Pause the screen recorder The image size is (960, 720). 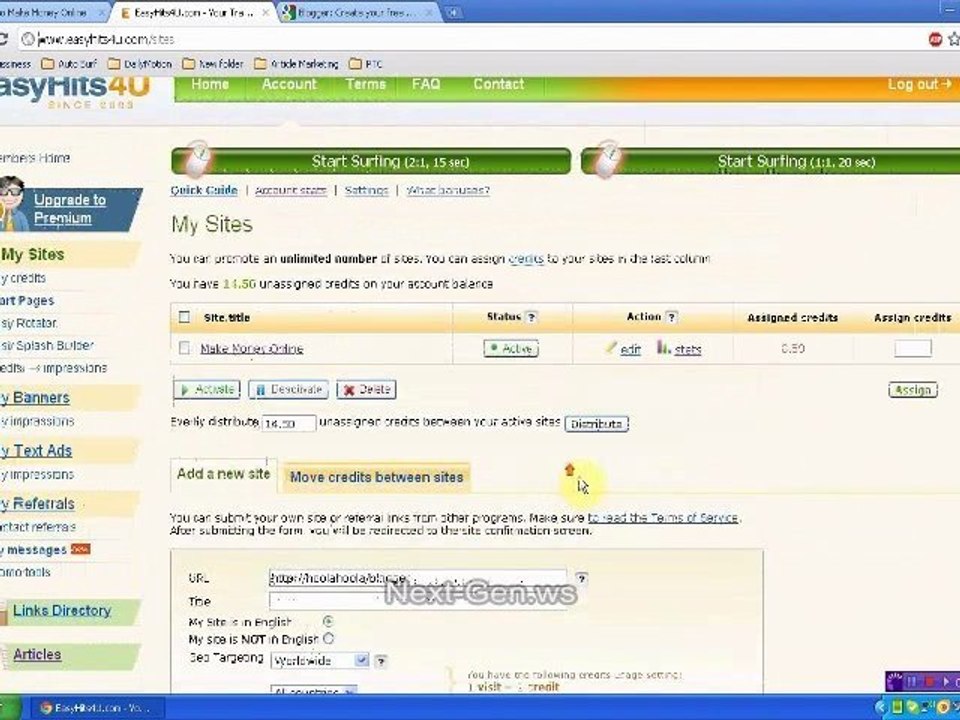[911, 681]
